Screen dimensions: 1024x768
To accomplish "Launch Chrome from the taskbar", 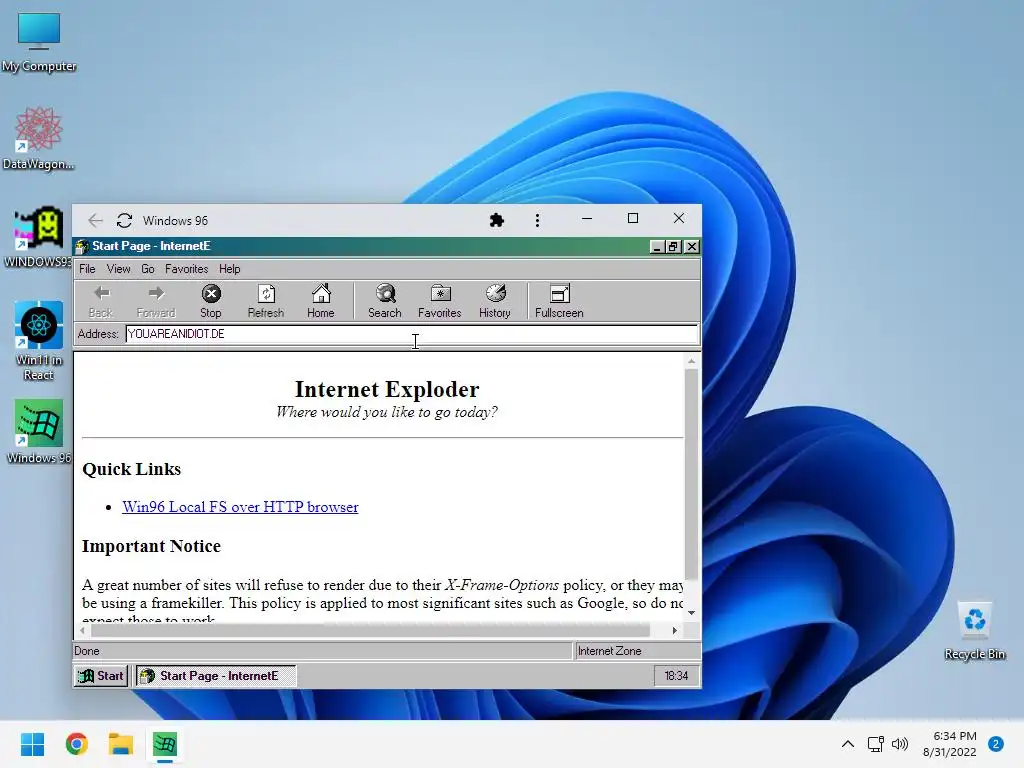I will tap(76, 744).
